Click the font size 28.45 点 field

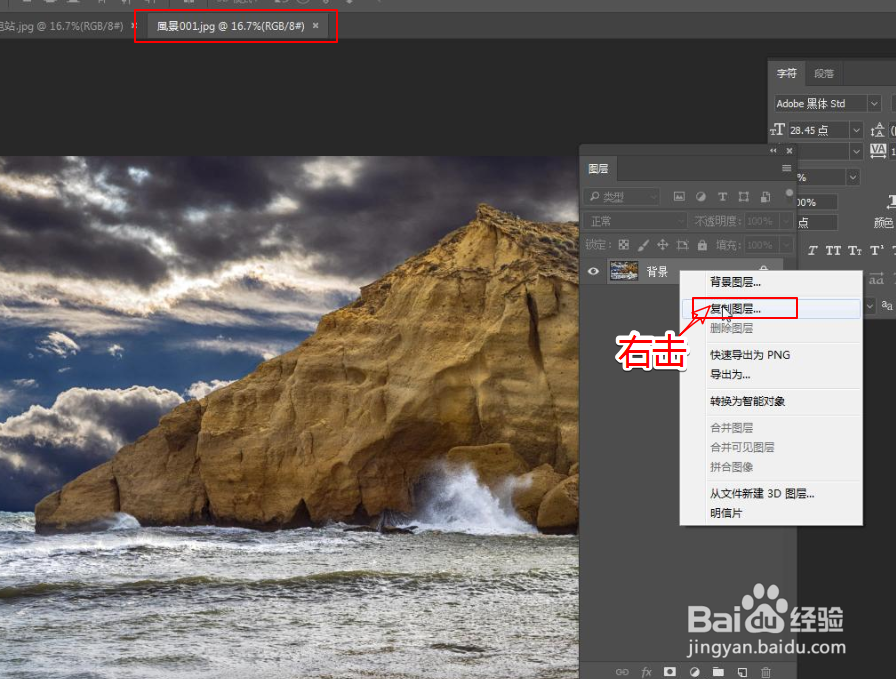click(x=818, y=130)
